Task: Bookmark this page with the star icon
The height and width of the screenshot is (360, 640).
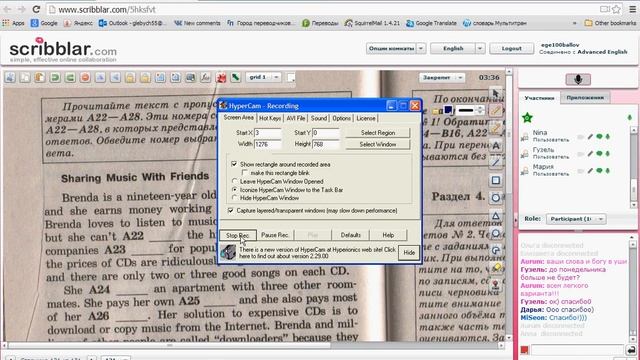Action: tap(616, 9)
